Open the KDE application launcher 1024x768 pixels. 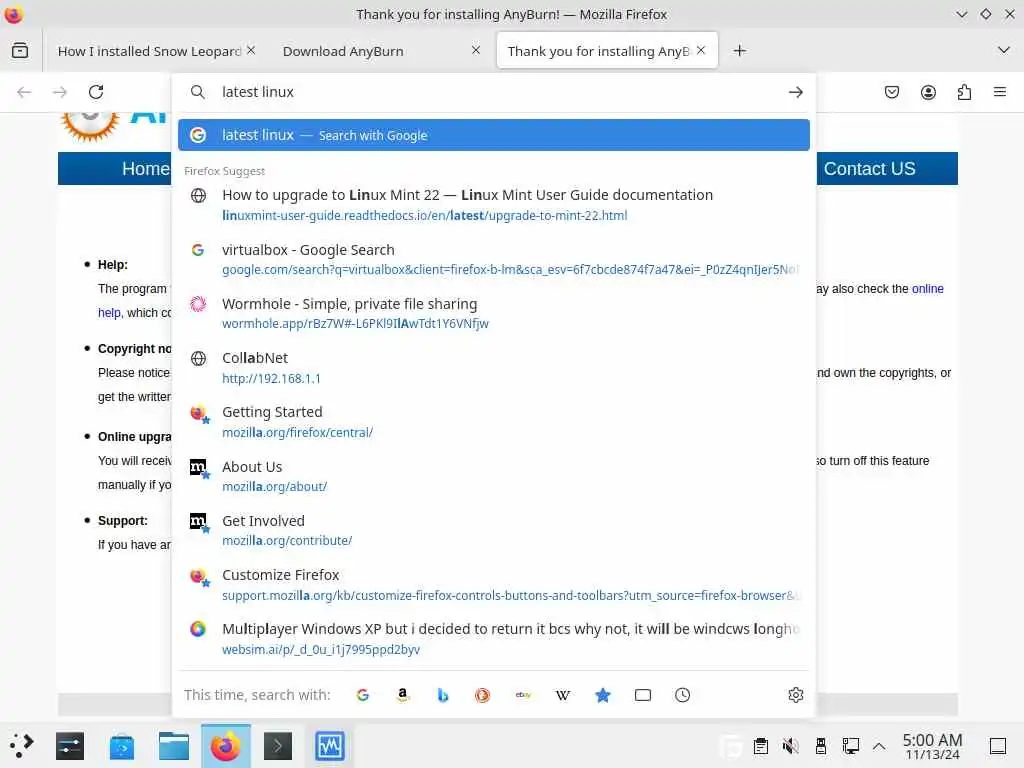22,745
